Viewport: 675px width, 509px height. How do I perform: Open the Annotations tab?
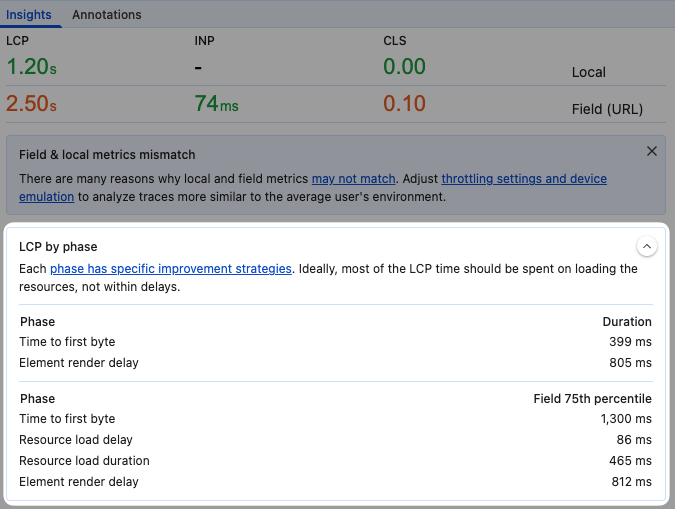(107, 15)
